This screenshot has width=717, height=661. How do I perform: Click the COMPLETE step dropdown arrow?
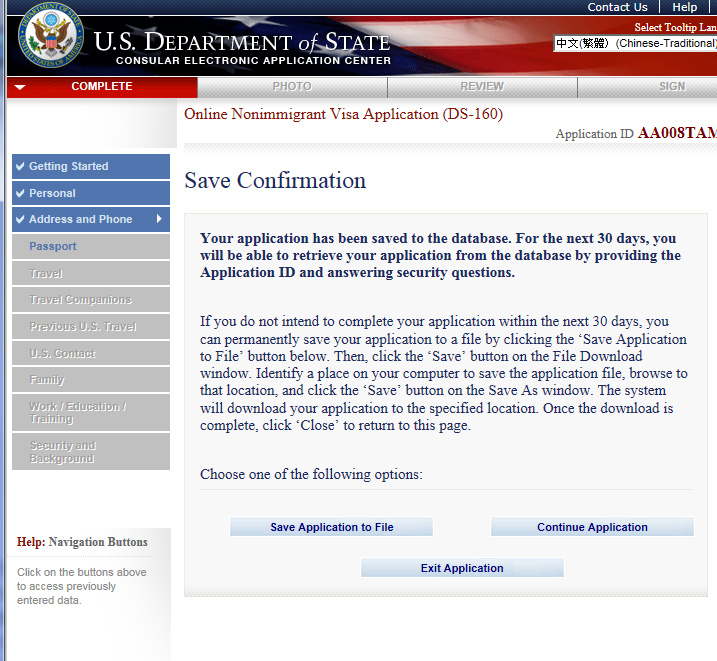[20, 87]
